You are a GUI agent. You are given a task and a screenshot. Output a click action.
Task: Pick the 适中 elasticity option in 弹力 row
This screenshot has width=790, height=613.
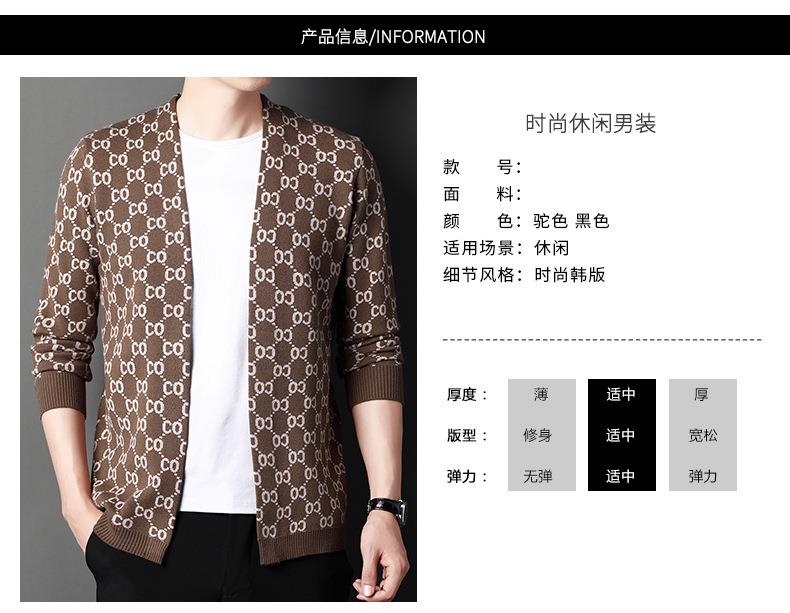621,476
